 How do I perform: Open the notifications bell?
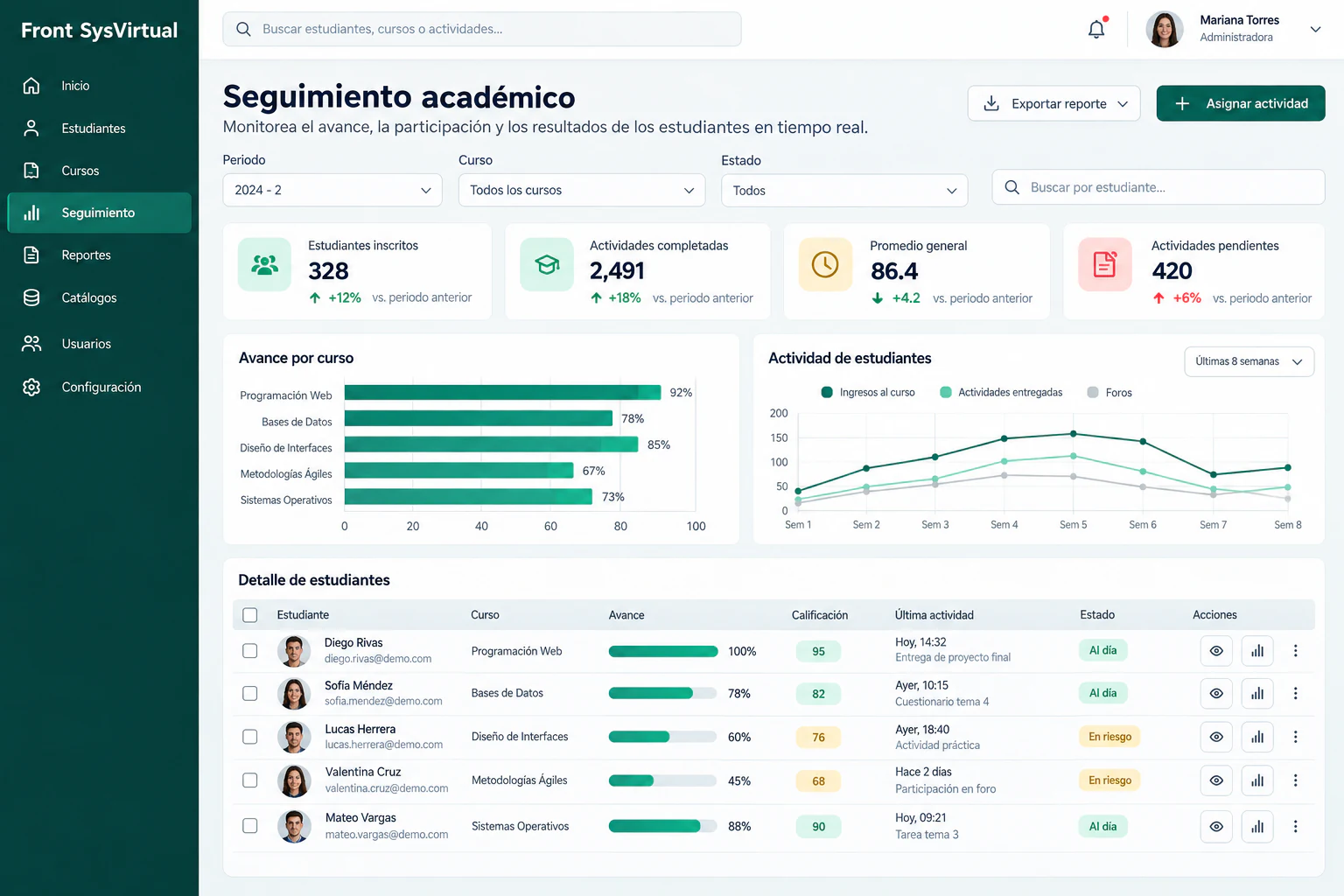1096,29
